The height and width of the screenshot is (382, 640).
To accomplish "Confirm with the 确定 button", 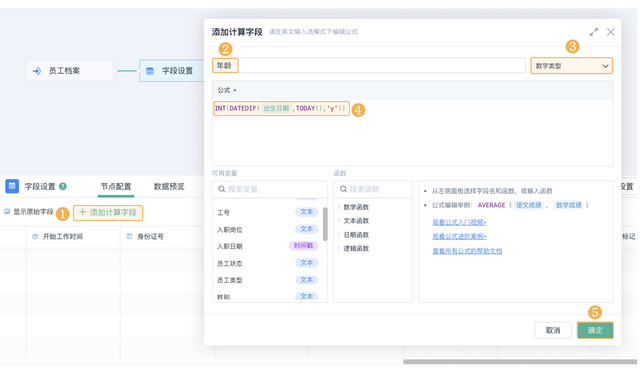I will click(595, 330).
